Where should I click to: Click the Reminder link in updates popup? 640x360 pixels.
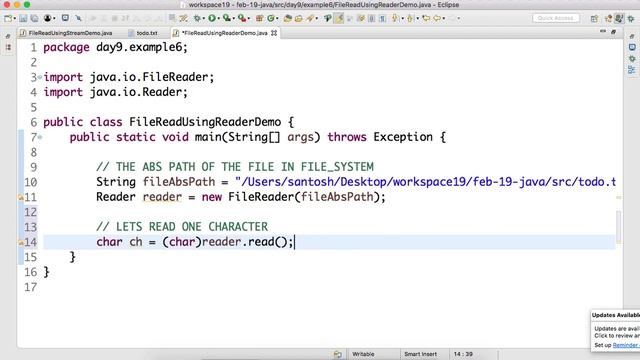[626, 345]
